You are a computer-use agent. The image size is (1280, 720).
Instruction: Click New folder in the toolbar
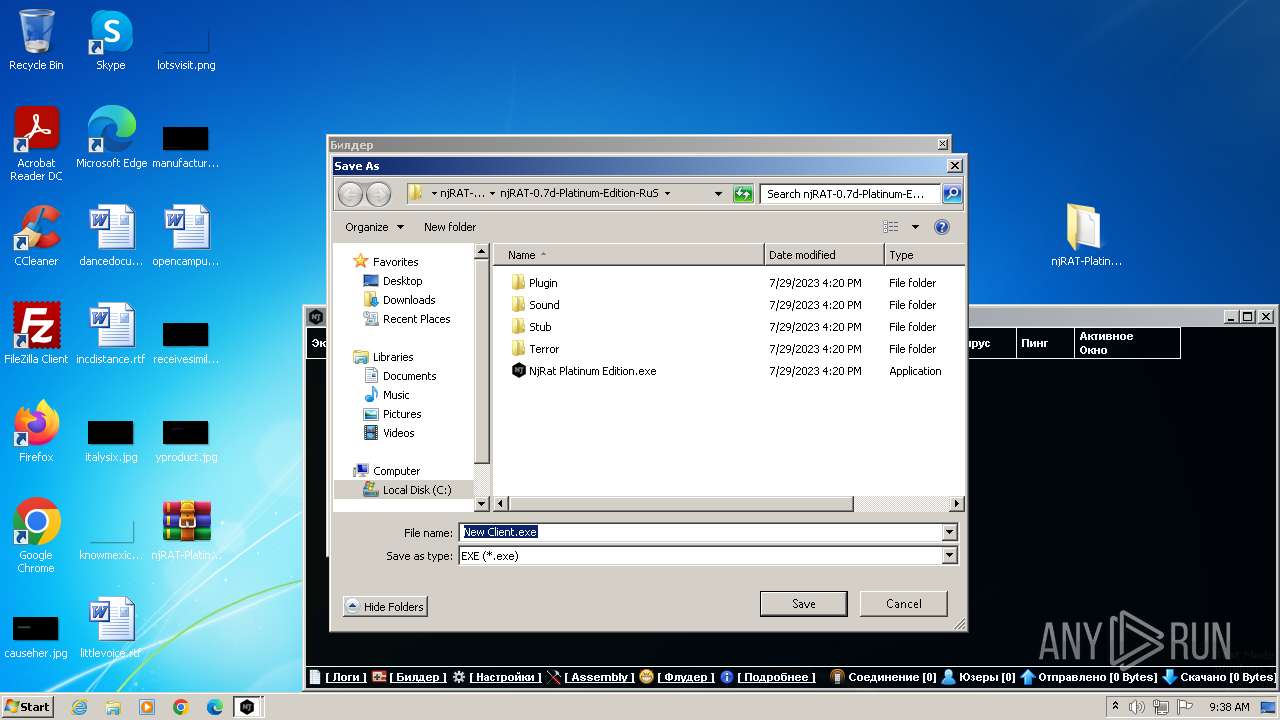tap(450, 227)
